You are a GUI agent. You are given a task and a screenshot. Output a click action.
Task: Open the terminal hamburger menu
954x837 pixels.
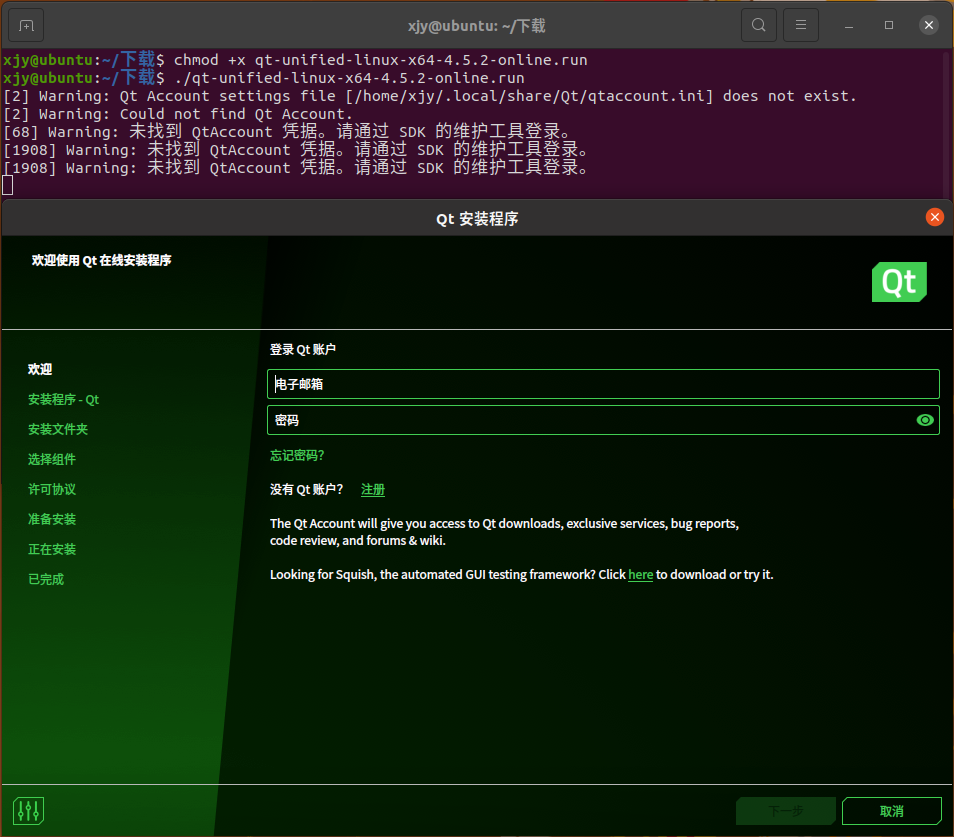click(x=801, y=25)
